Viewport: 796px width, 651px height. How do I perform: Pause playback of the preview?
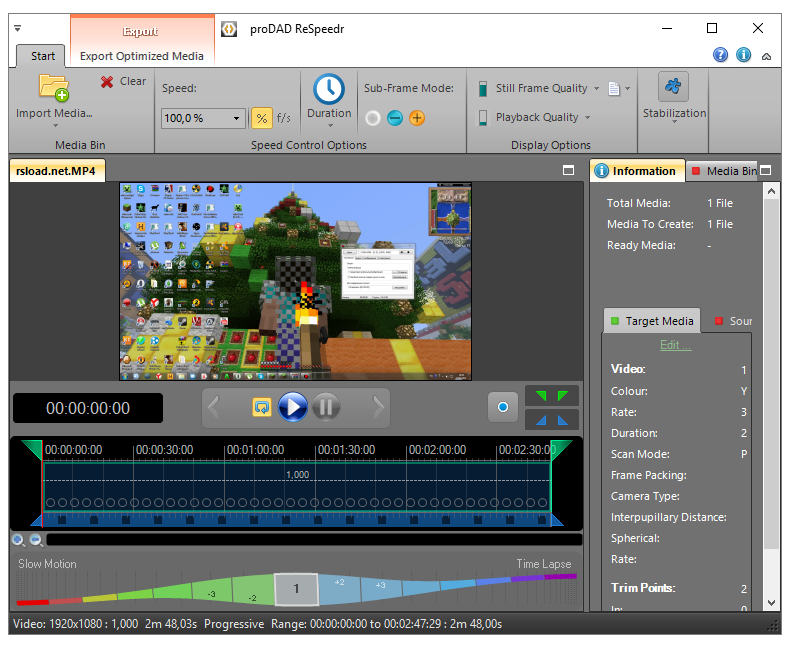click(326, 407)
